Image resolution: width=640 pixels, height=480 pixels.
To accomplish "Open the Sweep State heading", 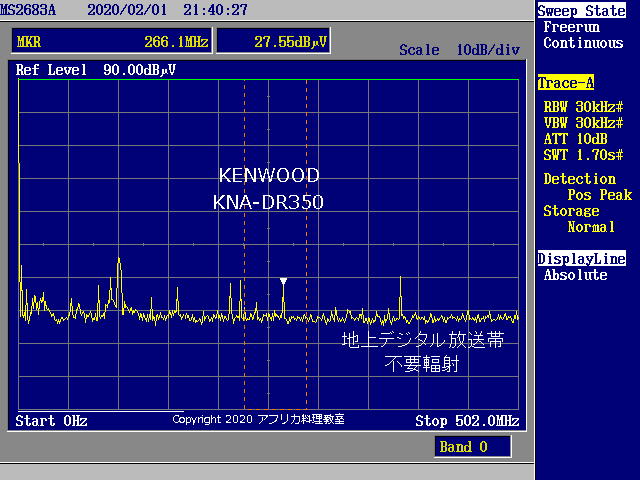I will (581, 11).
